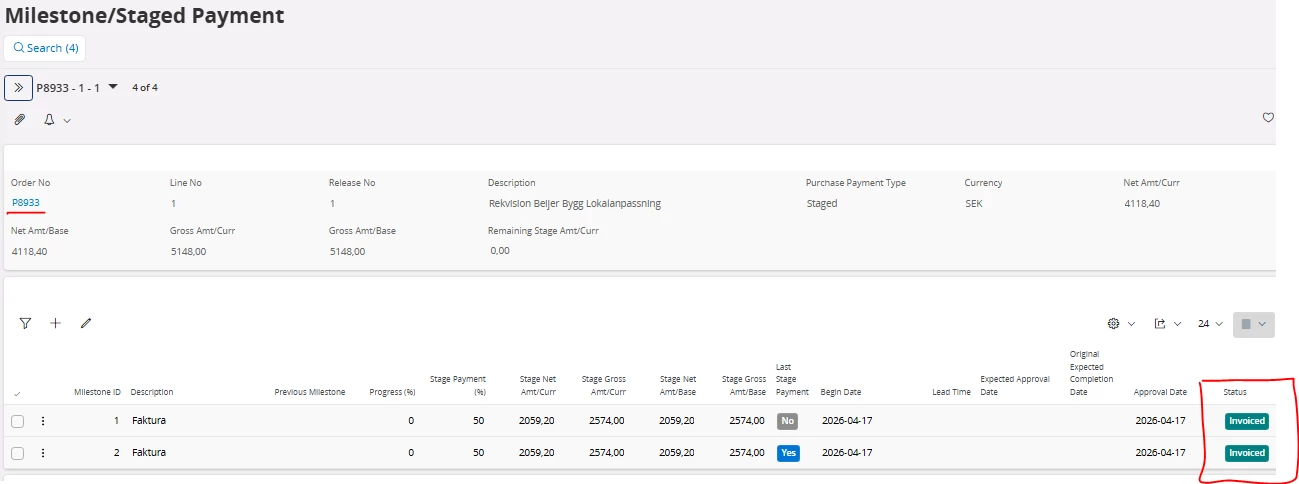Viewport: 1299px width, 484px height.
Task: Toggle the select-all checkmark in table header
Action: click(x=17, y=393)
